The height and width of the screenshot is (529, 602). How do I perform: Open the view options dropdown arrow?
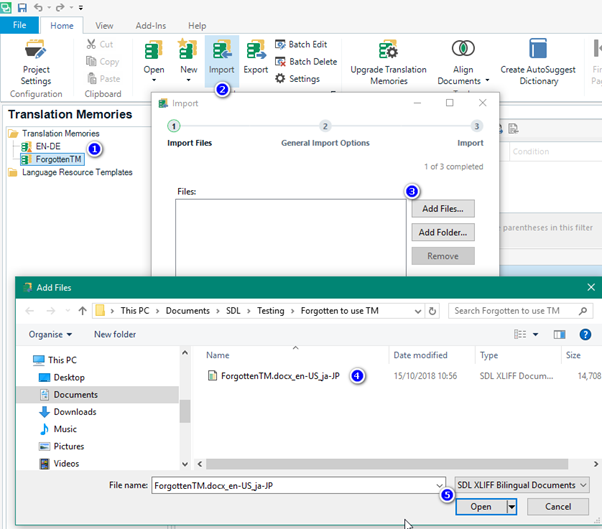(x=535, y=335)
